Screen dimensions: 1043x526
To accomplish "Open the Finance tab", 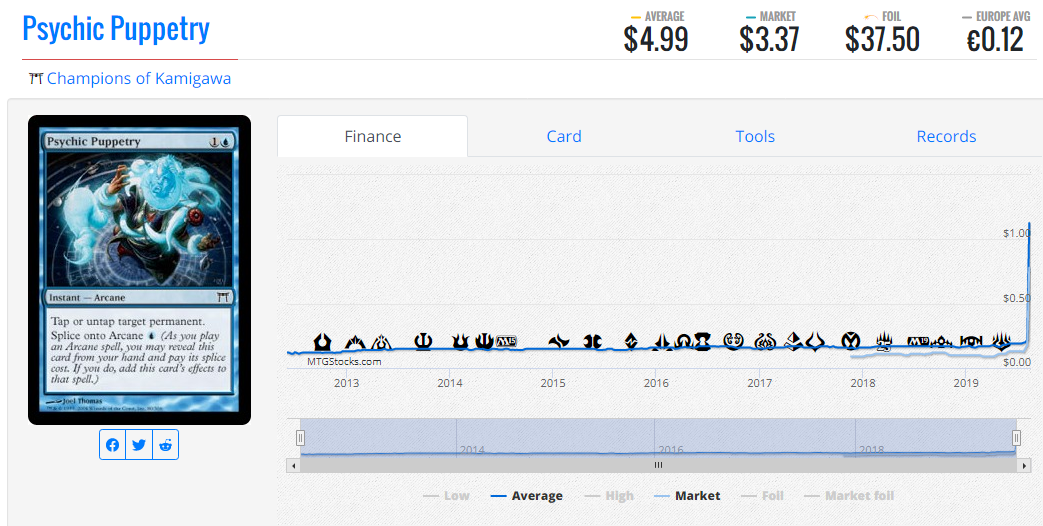I will 372,136.
